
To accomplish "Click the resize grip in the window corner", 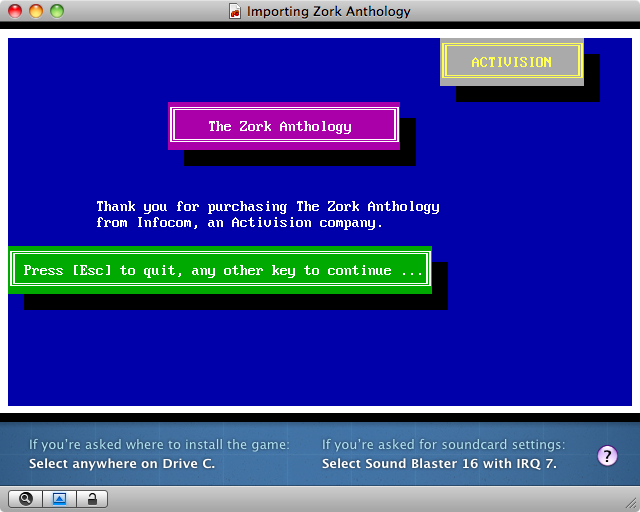I will 630,502.
